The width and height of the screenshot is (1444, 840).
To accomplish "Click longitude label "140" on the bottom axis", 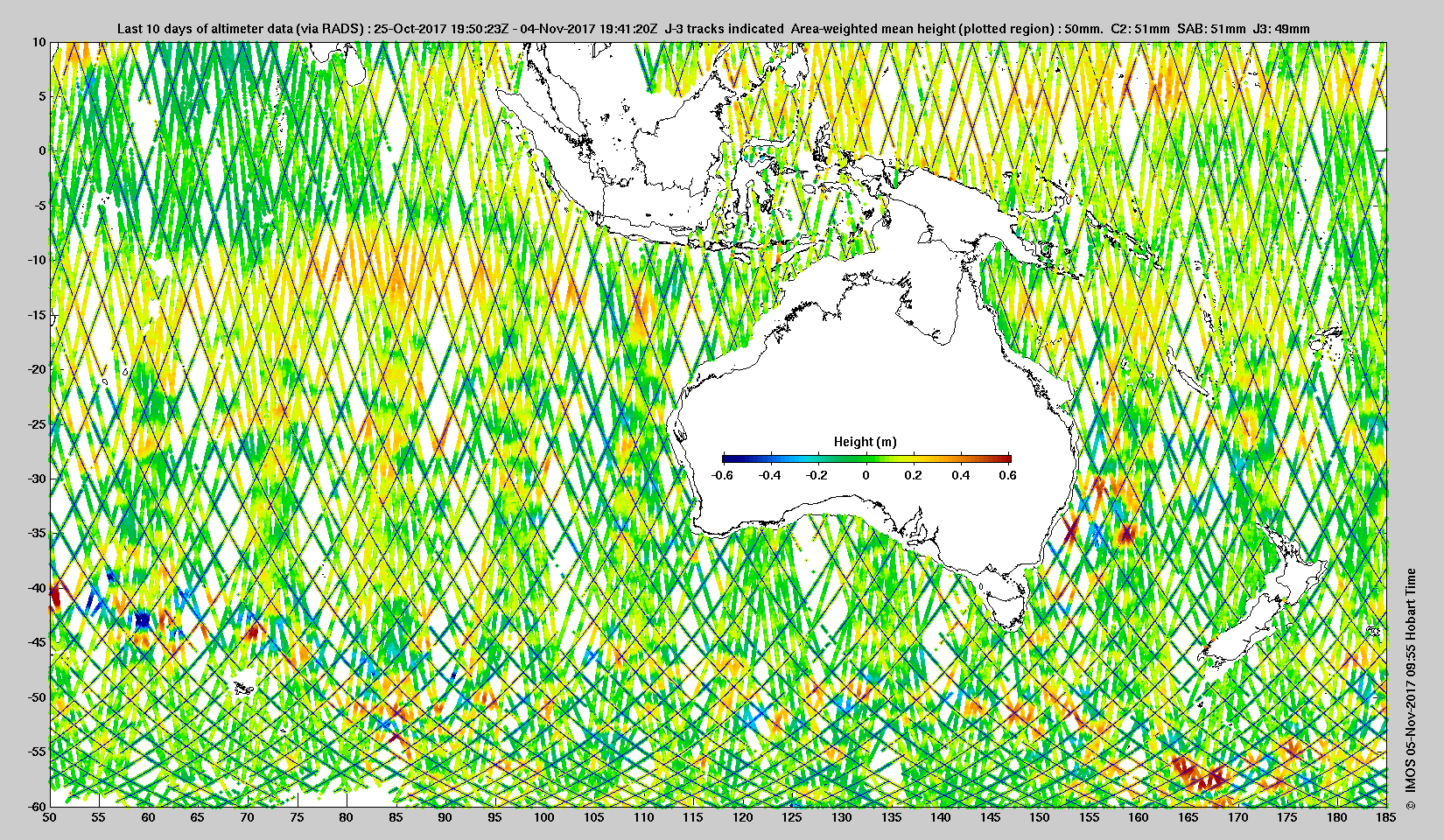I will click(941, 817).
